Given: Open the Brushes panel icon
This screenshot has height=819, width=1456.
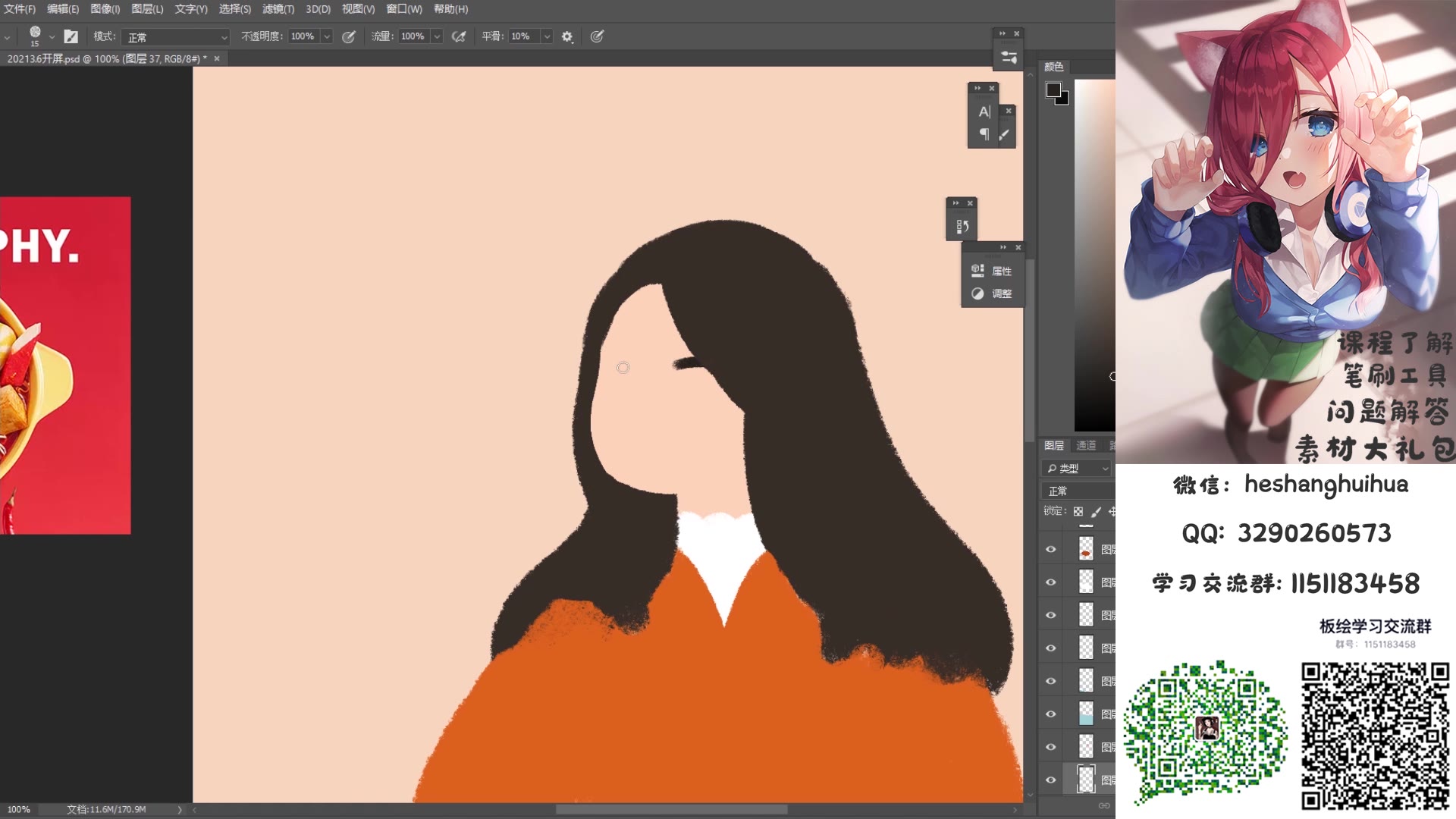Looking at the screenshot, I should [x=1005, y=134].
